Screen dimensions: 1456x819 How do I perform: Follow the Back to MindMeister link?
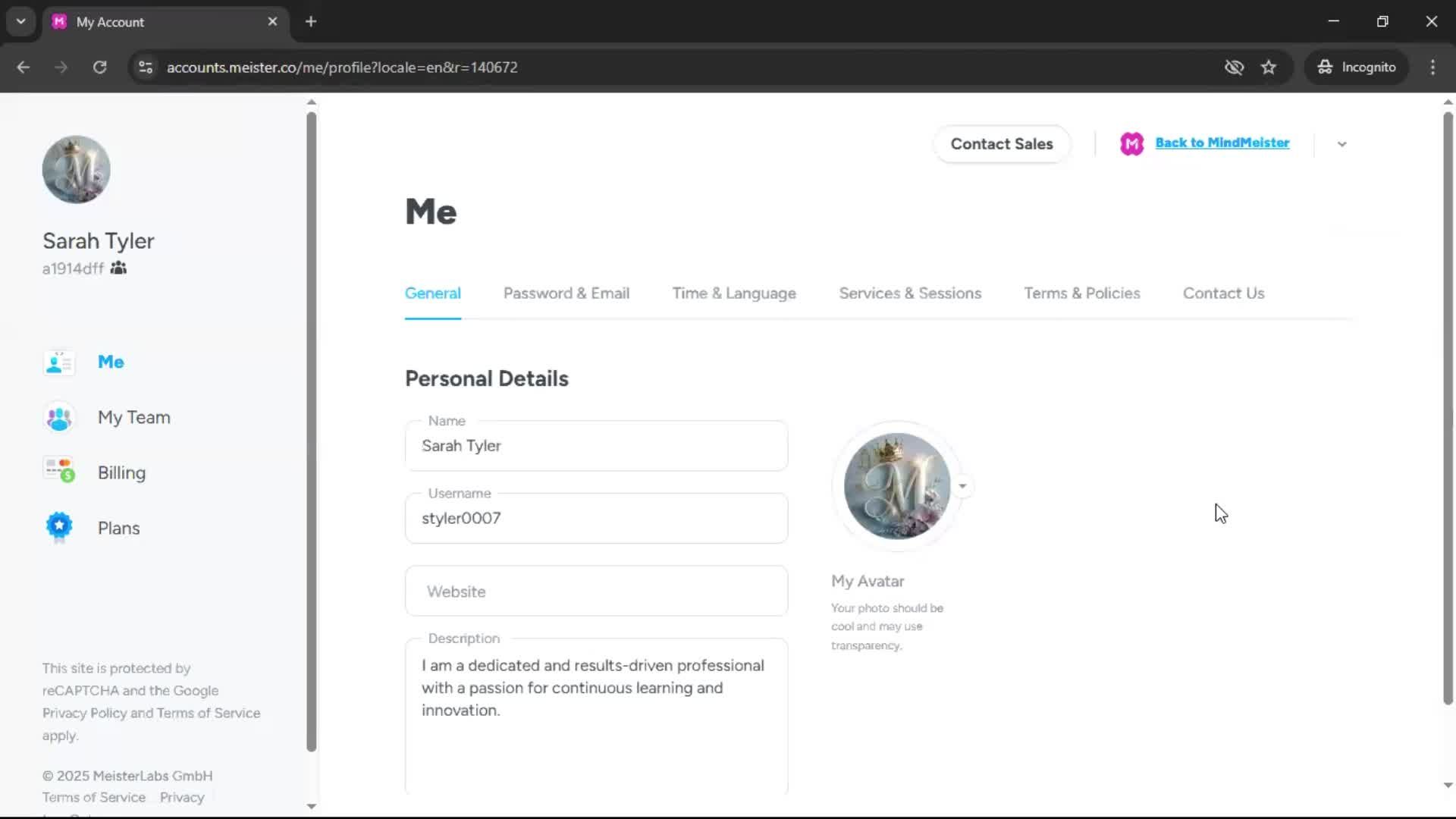click(1222, 143)
